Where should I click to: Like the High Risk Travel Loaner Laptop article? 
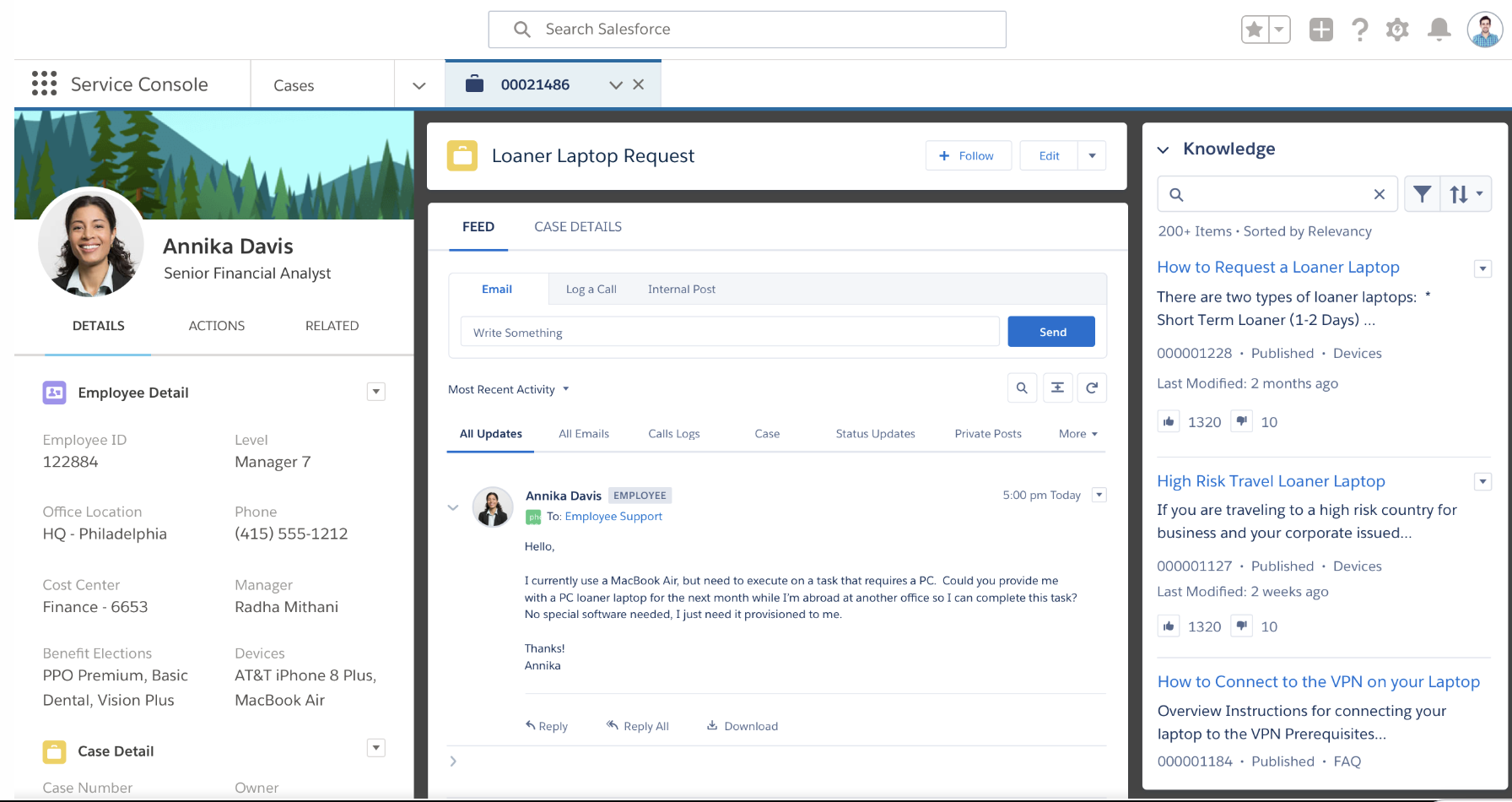[x=1169, y=626]
